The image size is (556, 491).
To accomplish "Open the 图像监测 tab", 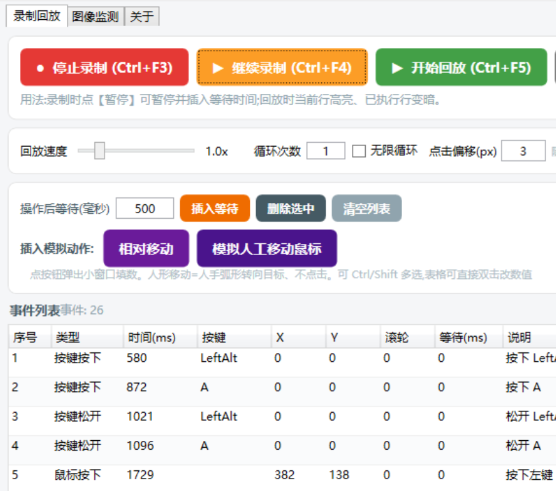I will [x=95, y=16].
